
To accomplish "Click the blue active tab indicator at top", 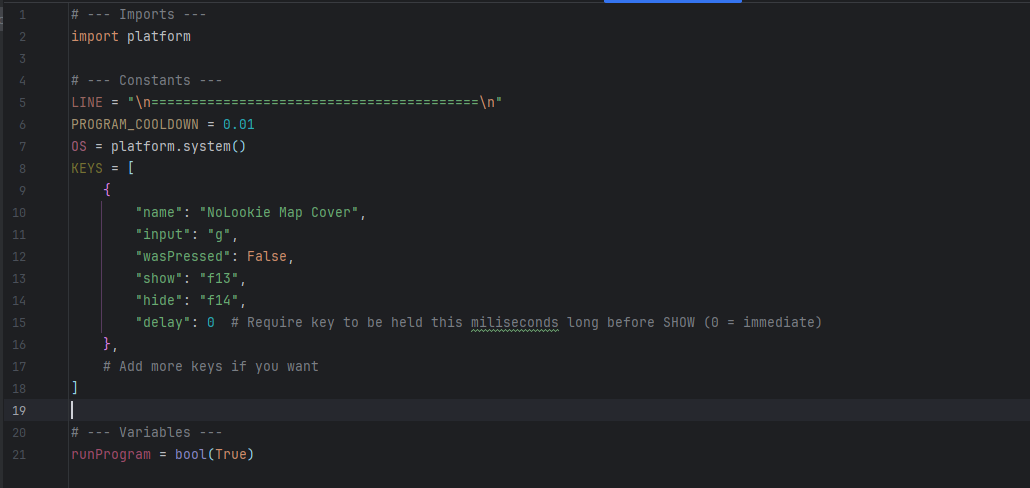I will (x=672, y=2).
